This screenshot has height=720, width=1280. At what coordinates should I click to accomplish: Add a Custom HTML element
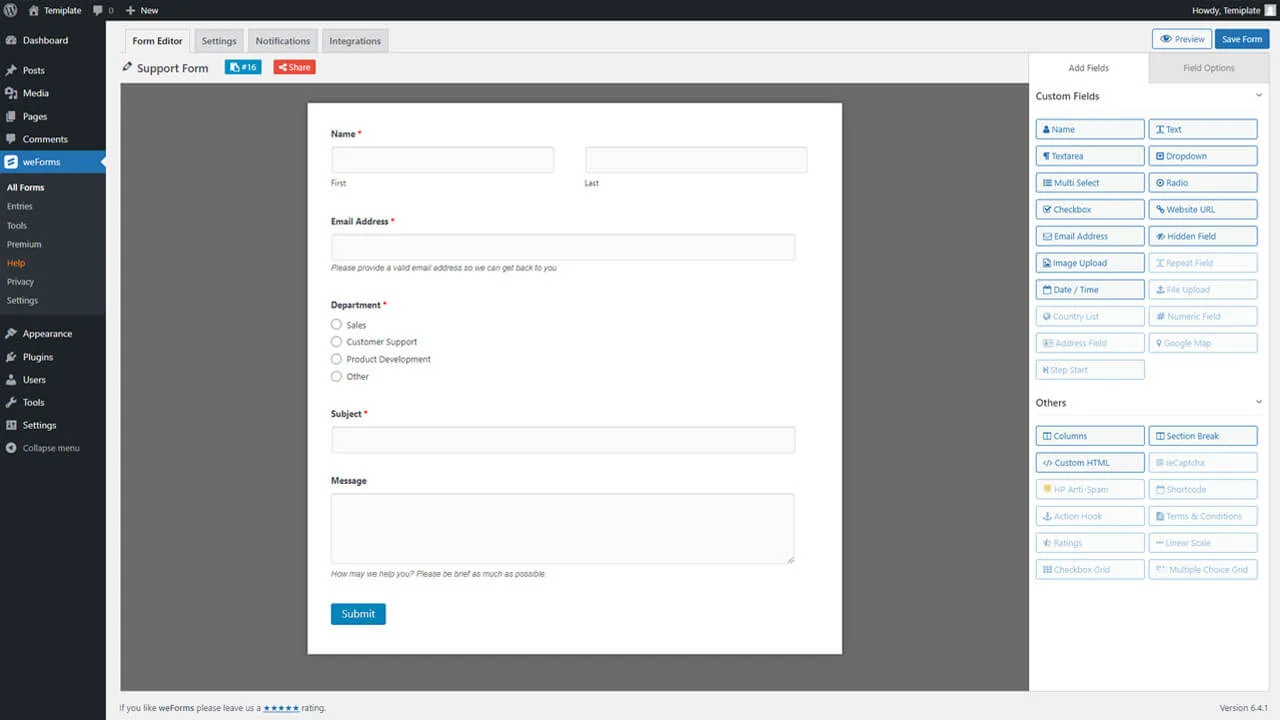click(1090, 463)
